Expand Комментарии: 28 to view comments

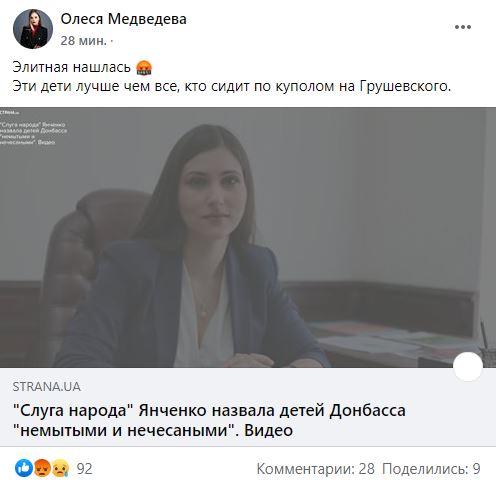(x=315, y=469)
